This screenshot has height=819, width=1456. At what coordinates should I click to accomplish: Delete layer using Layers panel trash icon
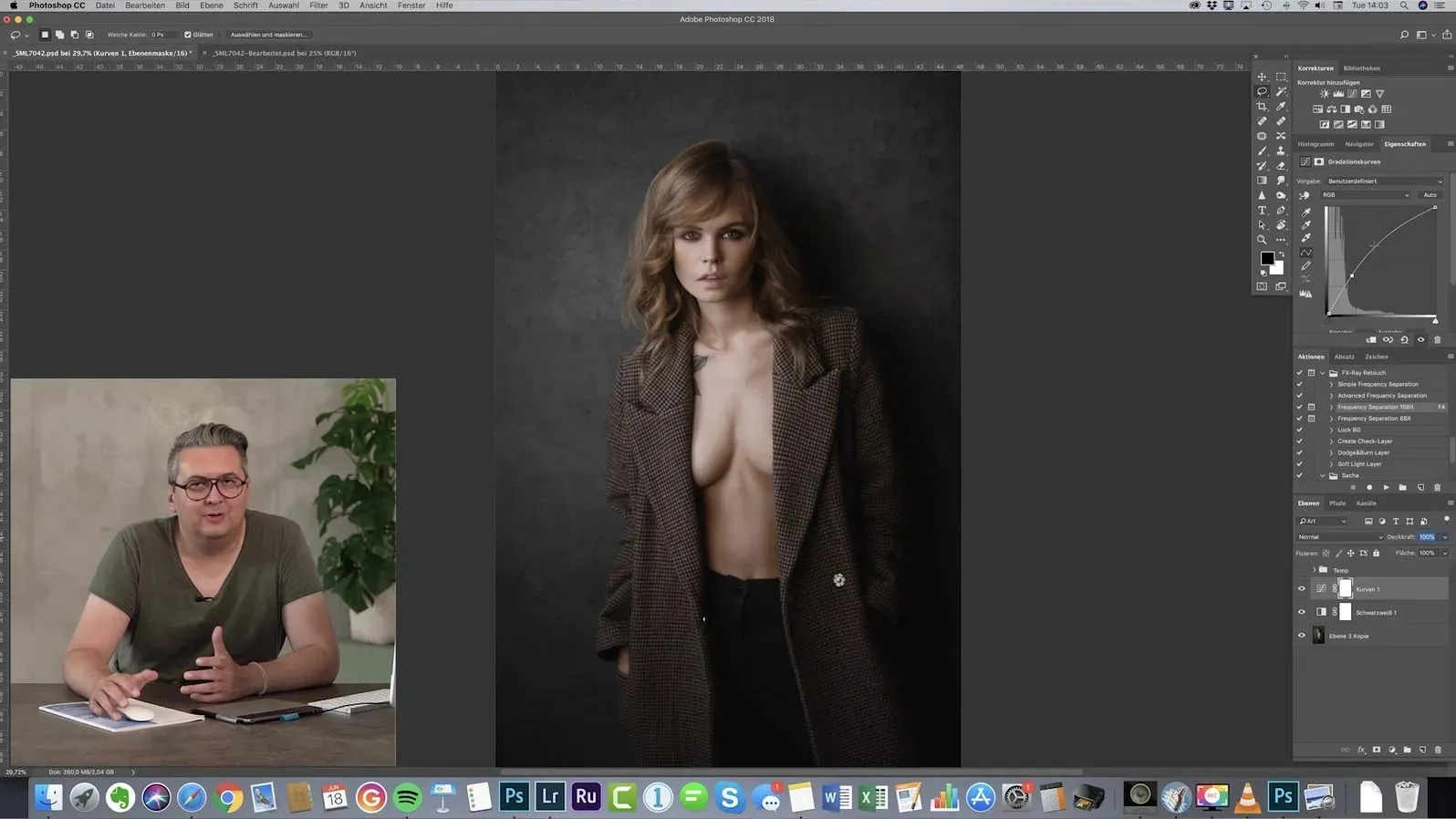1438,750
